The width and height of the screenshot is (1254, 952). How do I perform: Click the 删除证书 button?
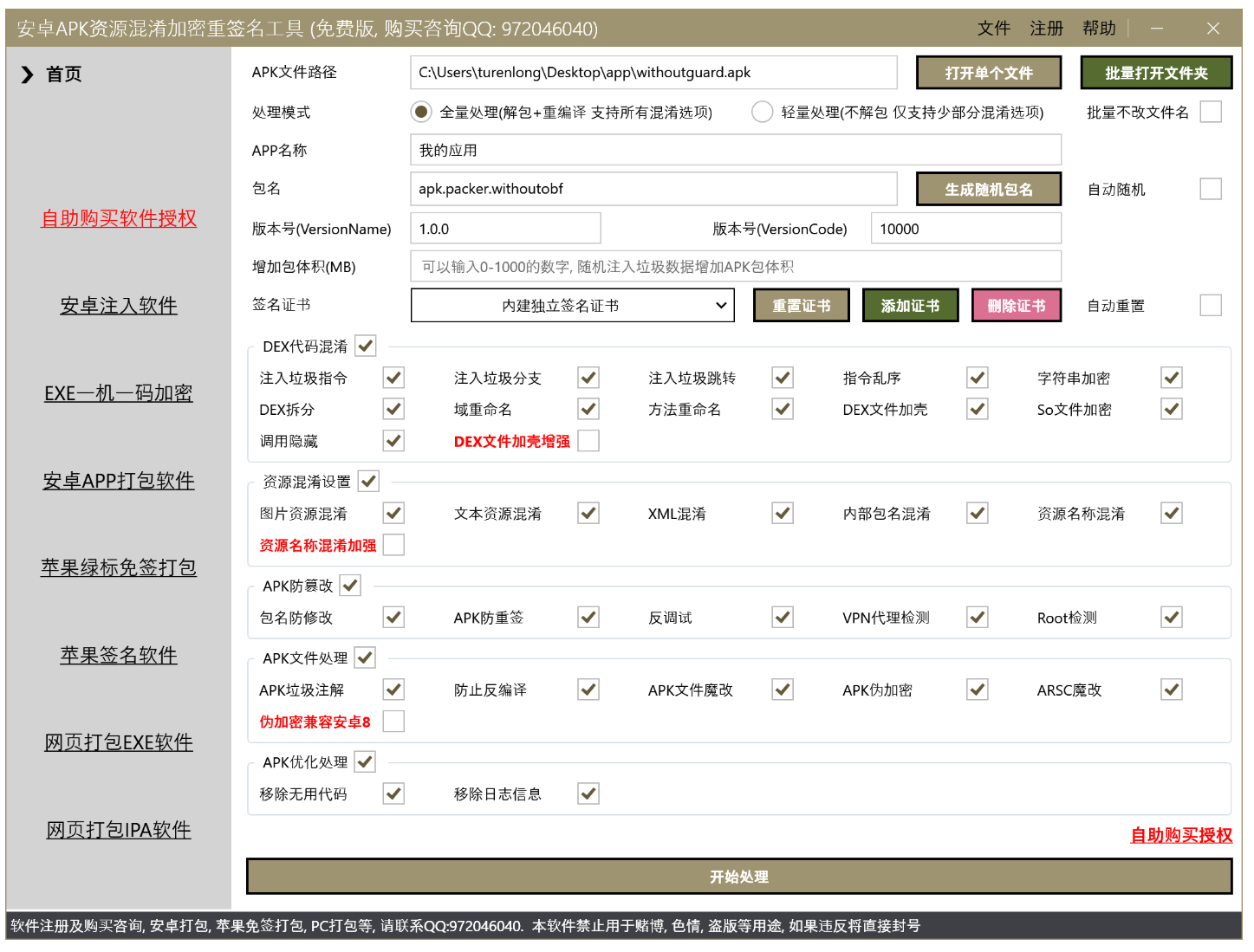tap(1016, 305)
